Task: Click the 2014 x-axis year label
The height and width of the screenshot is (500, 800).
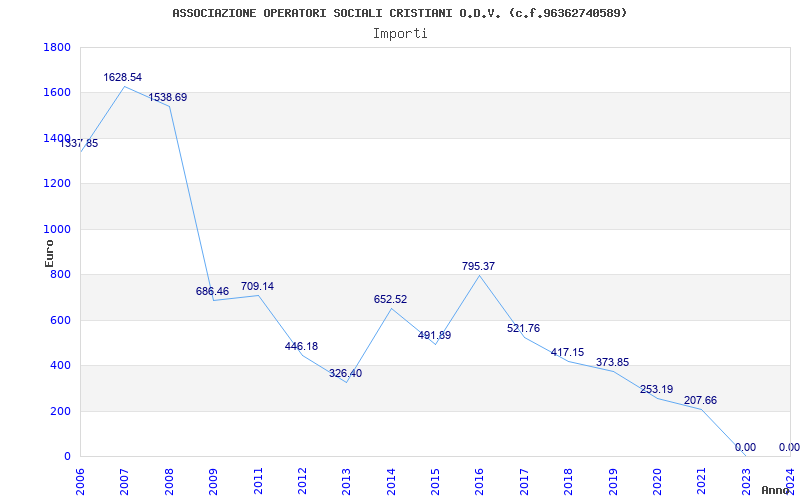Action: coord(391,481)
